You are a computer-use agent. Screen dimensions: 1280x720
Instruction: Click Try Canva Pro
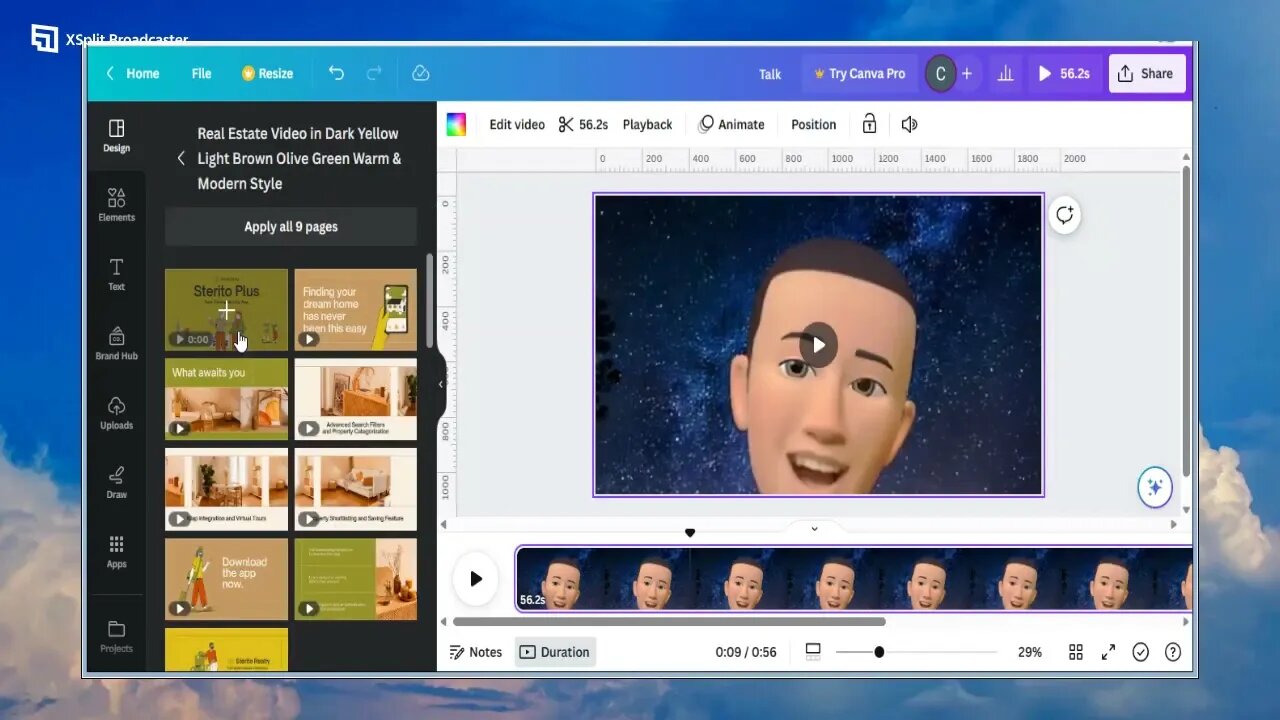(860, 74)
